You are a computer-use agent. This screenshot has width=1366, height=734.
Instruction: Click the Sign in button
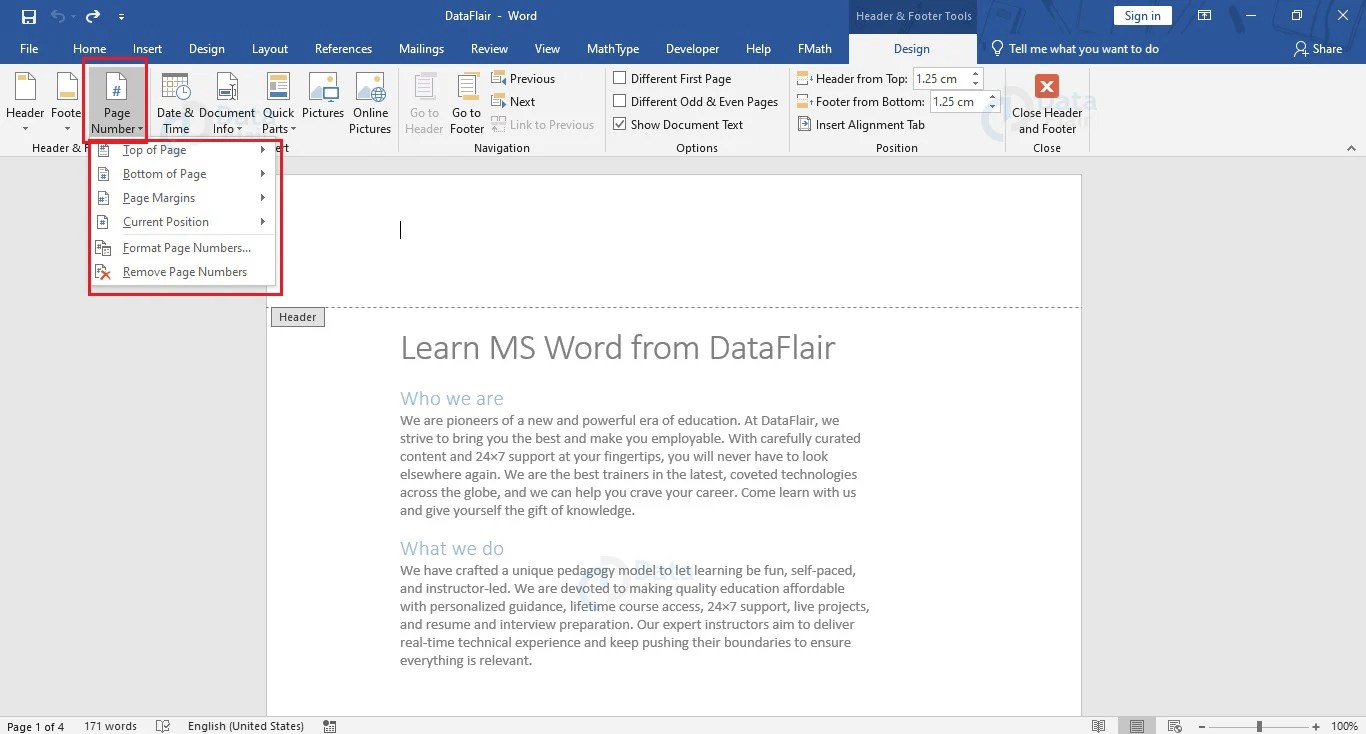click(x=1142, y=15)
